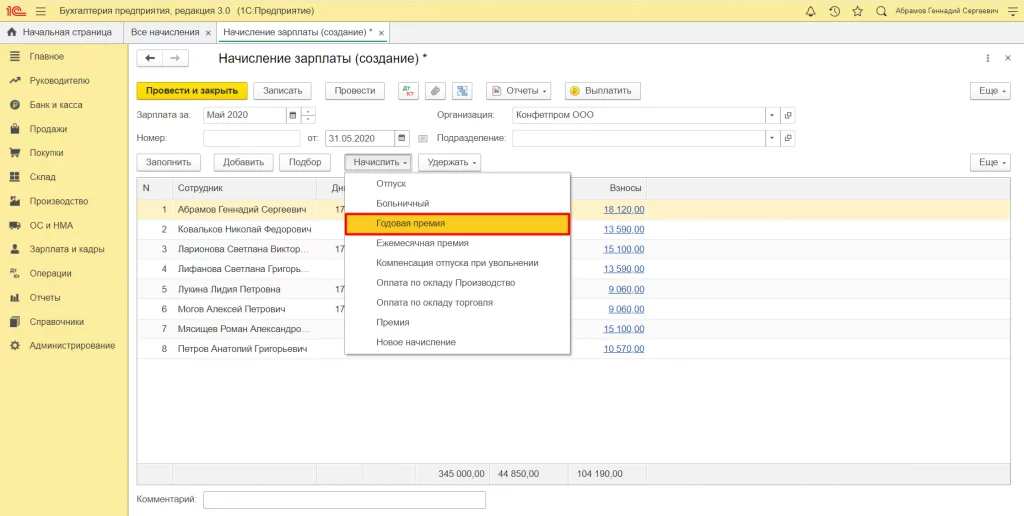This screenshot has height=516, width=1024.
Task: Click the paperclip attachments icon
Action: pos(435,91)
